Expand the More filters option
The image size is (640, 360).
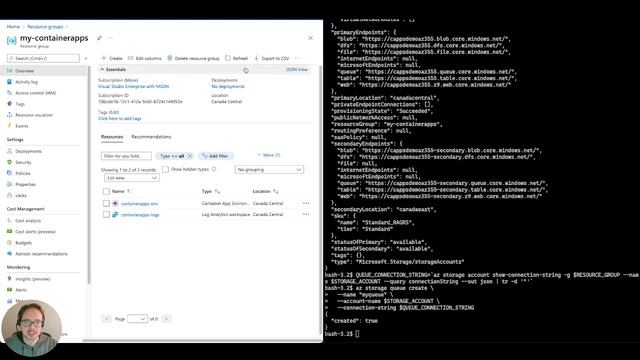pos(269,155)
